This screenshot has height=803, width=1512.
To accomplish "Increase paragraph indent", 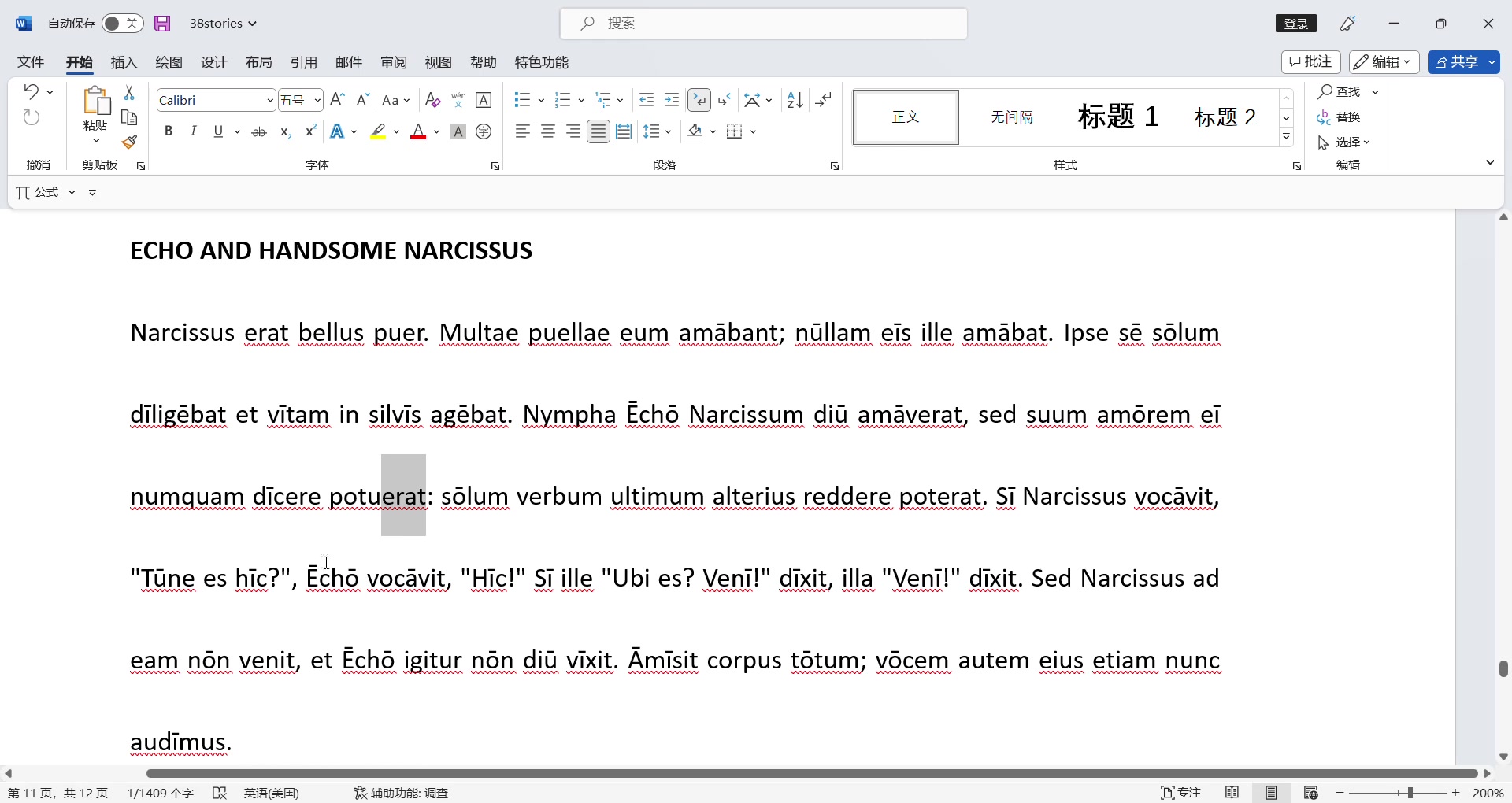I will [x=672, y=100].
